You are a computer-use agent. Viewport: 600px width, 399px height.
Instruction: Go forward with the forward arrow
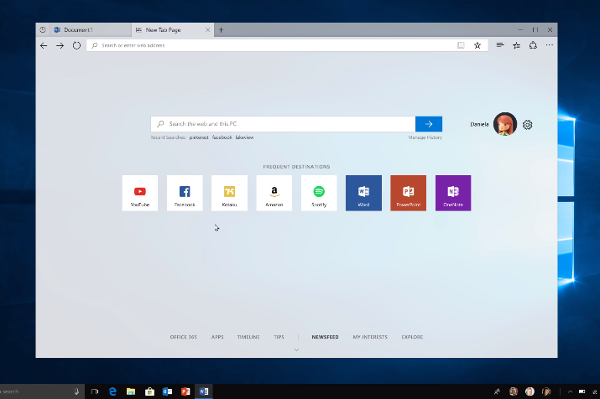(x=60, y=46)
